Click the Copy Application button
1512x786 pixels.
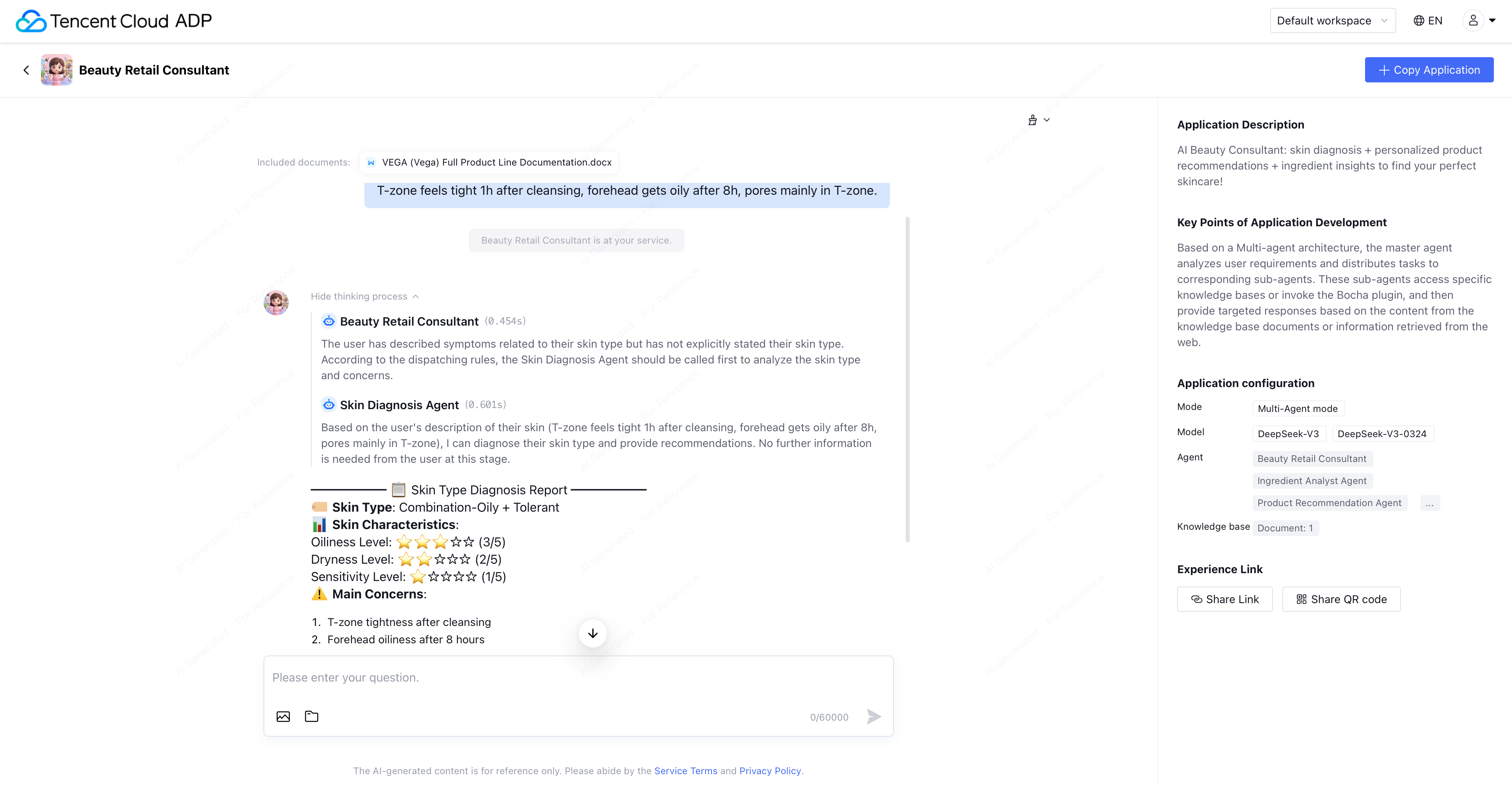pyautogui.click(x=1428, y=70)
